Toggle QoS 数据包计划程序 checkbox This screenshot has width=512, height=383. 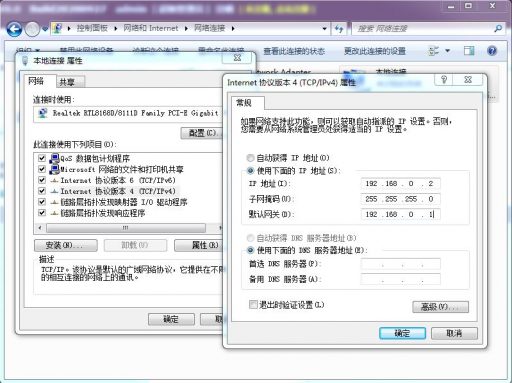click(x=42, y=158)
